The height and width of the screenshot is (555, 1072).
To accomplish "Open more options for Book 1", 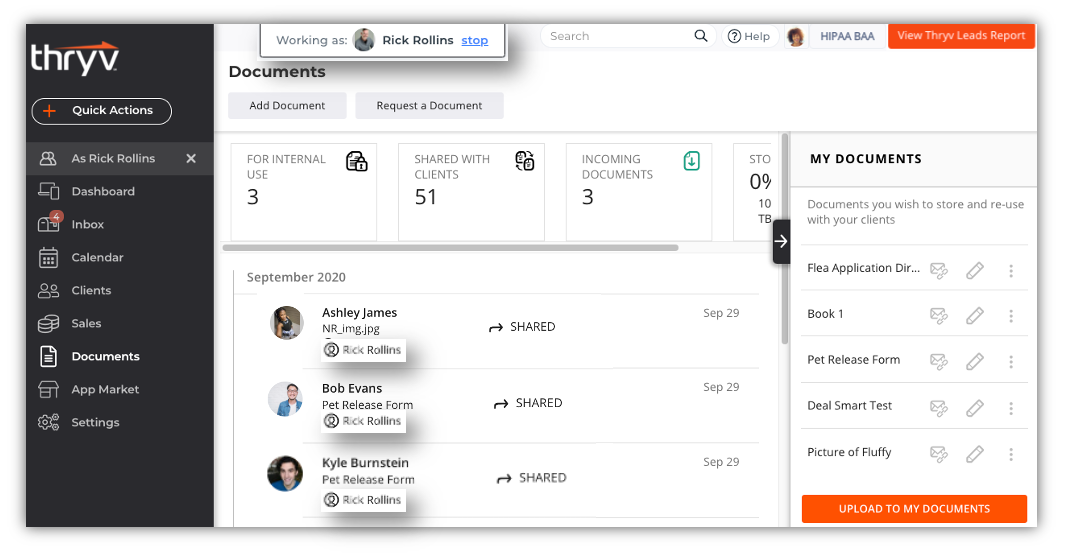I will 1011,316.
